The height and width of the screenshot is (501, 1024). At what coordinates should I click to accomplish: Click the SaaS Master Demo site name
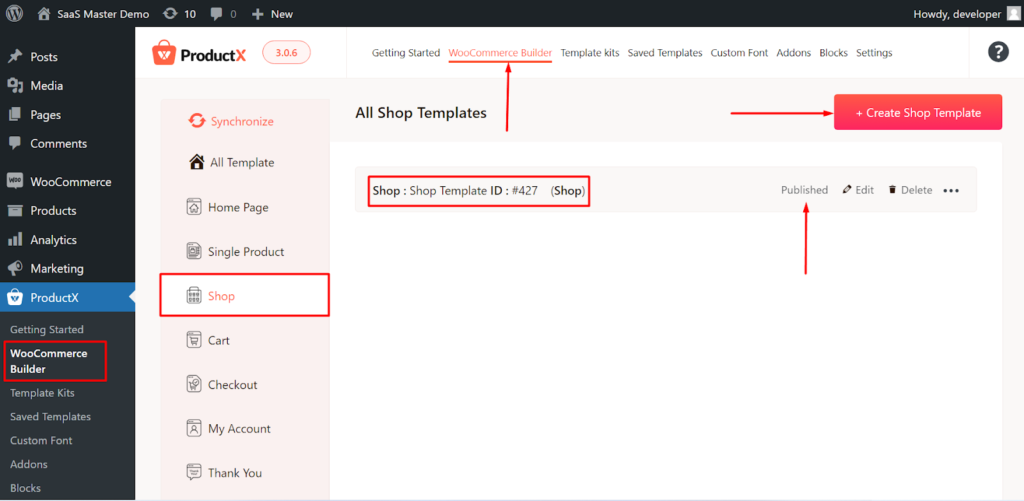[x=103, y=14]
